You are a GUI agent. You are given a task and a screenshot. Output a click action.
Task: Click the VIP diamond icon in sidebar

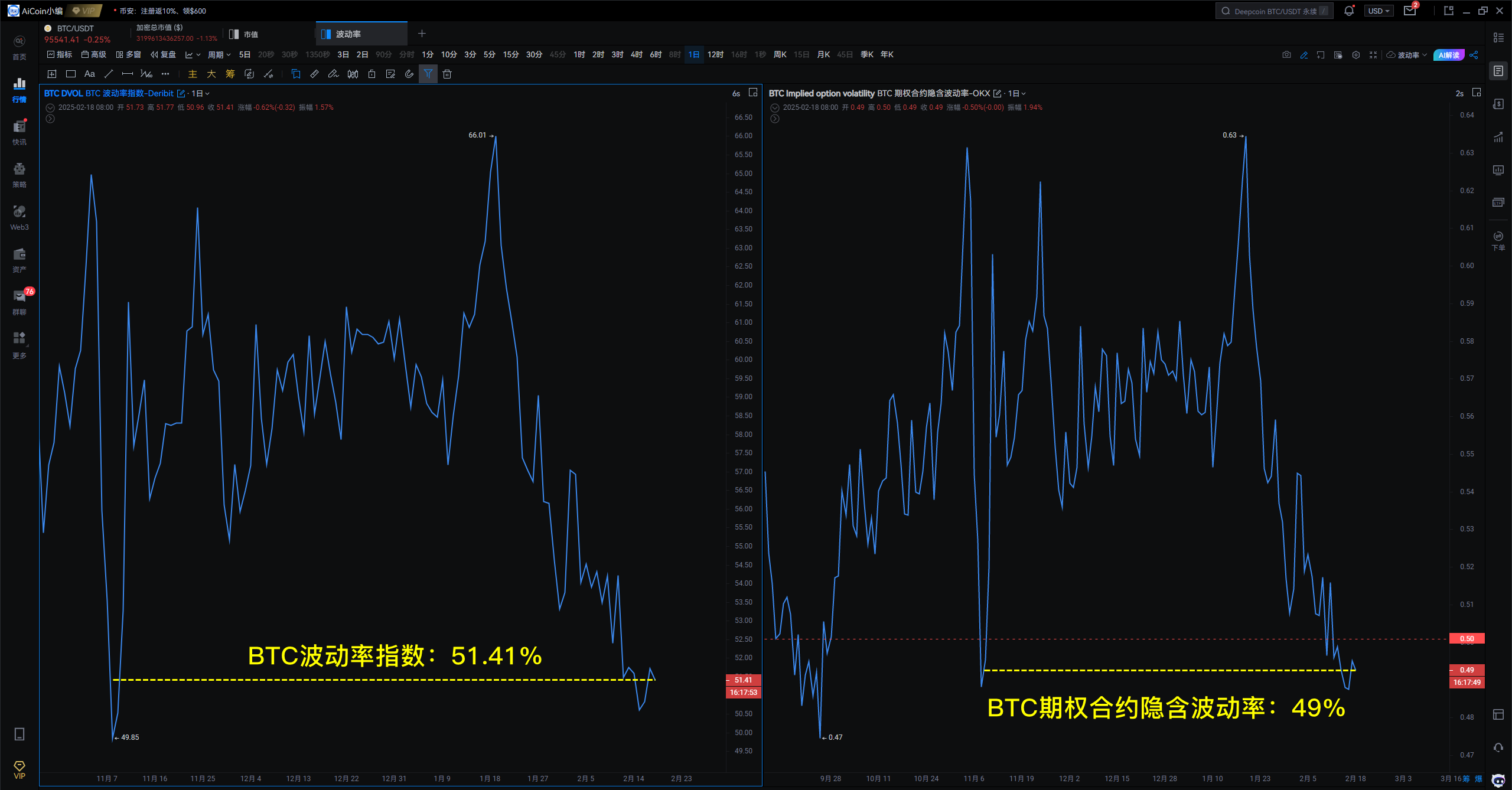pos(19,770)
